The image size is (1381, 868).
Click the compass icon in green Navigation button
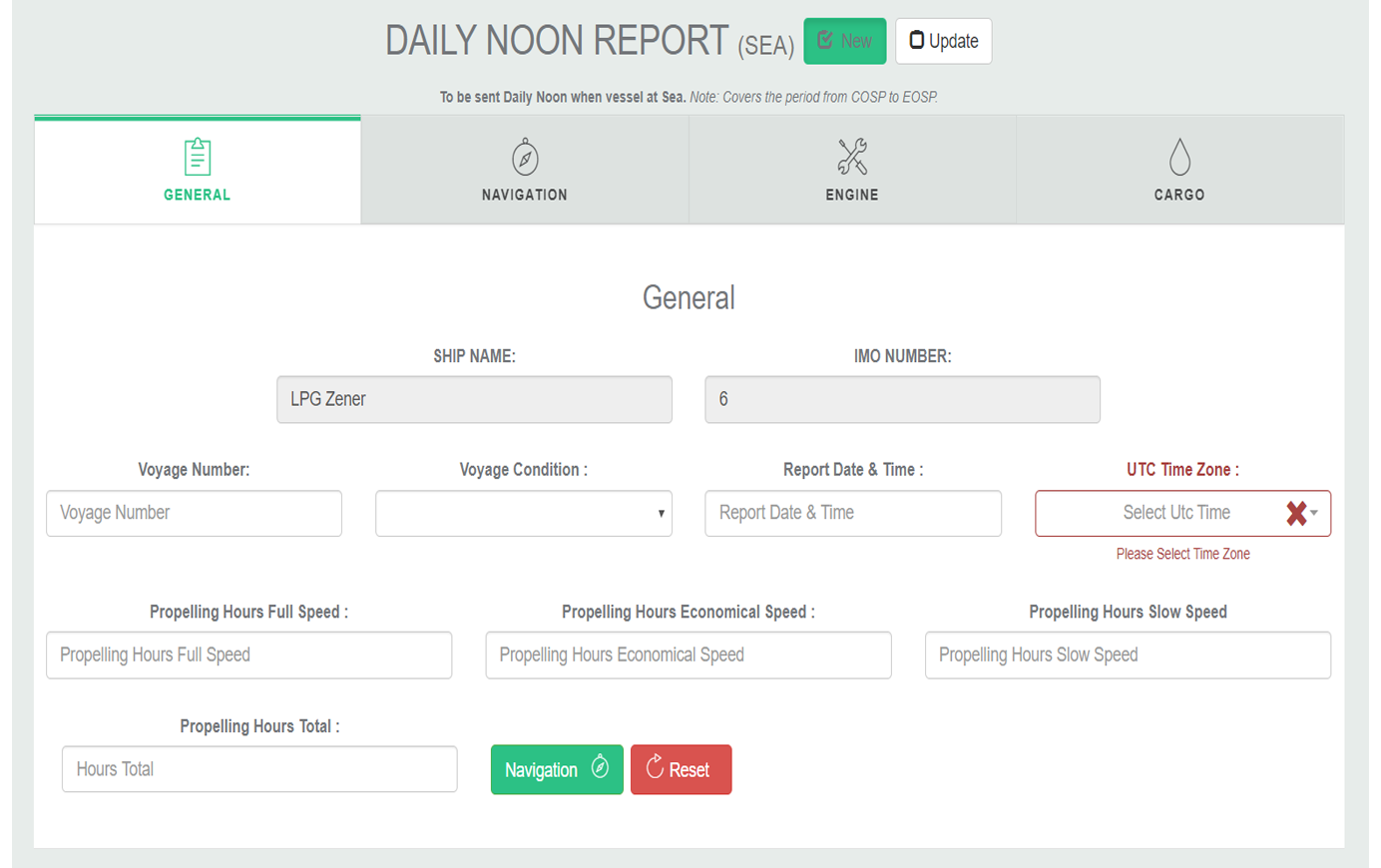pos(600,766)
